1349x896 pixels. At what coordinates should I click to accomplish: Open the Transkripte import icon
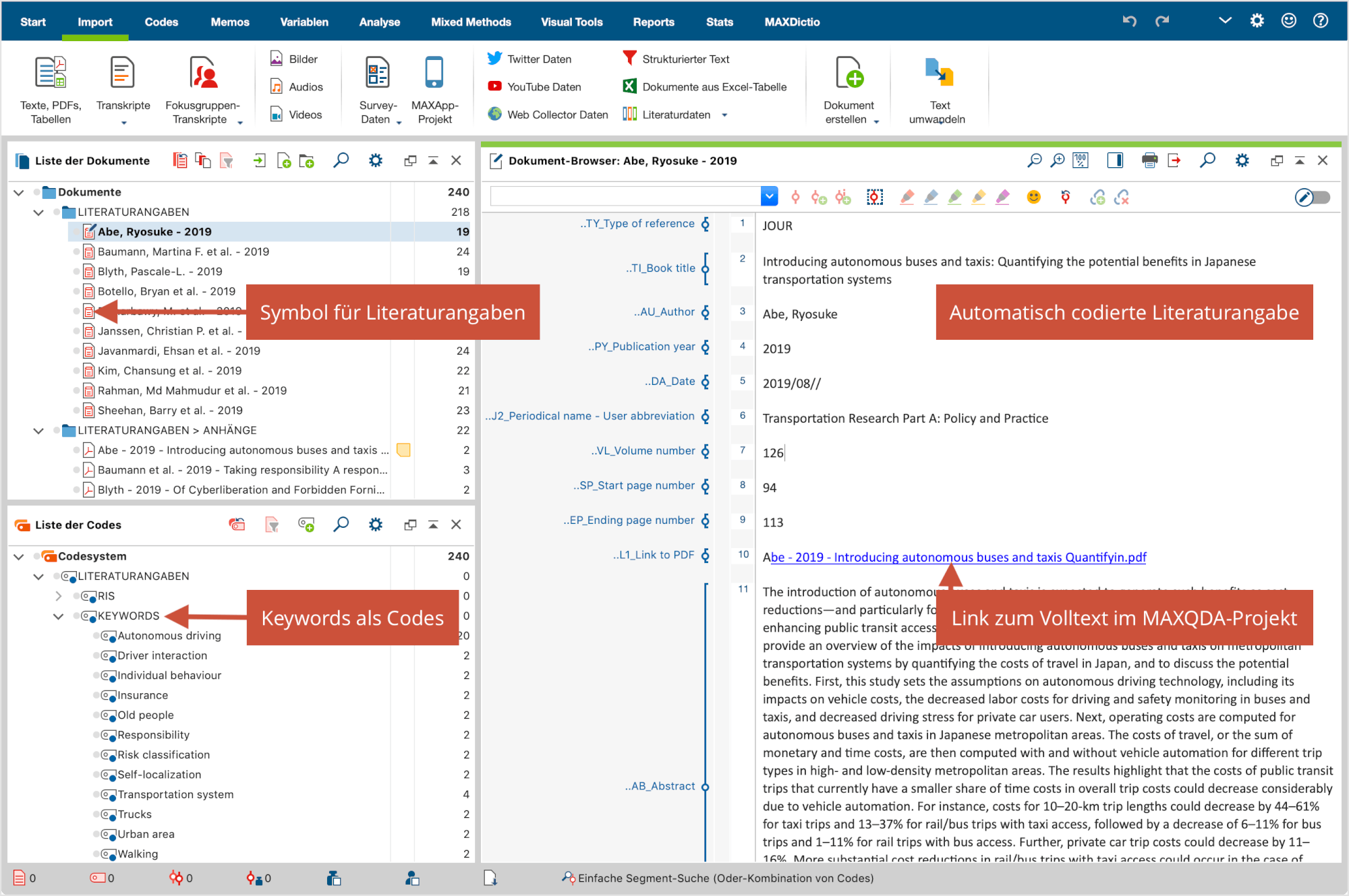pyautogui.click(x=123, y=73)
